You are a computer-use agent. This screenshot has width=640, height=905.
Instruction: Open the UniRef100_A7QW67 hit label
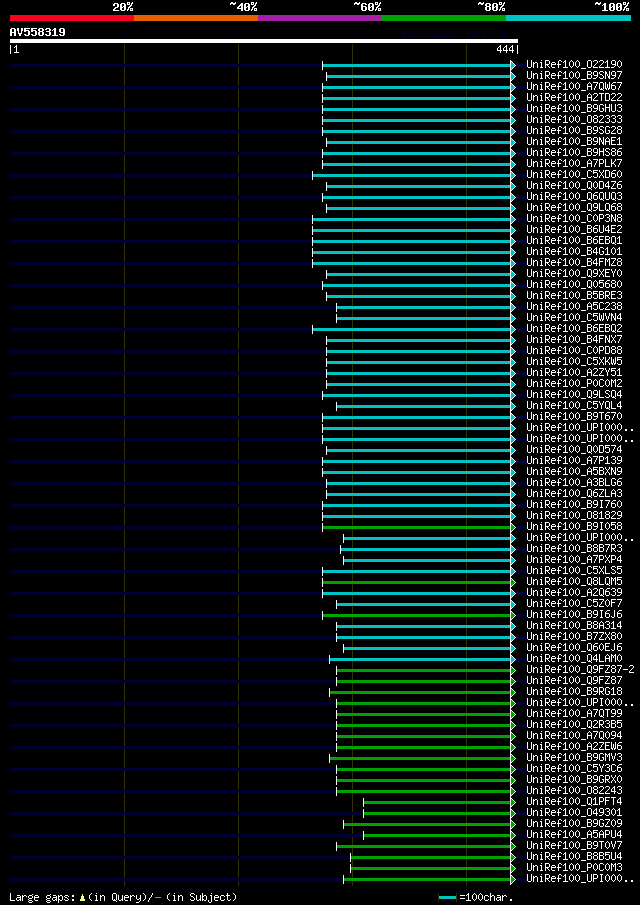(574, 86)
